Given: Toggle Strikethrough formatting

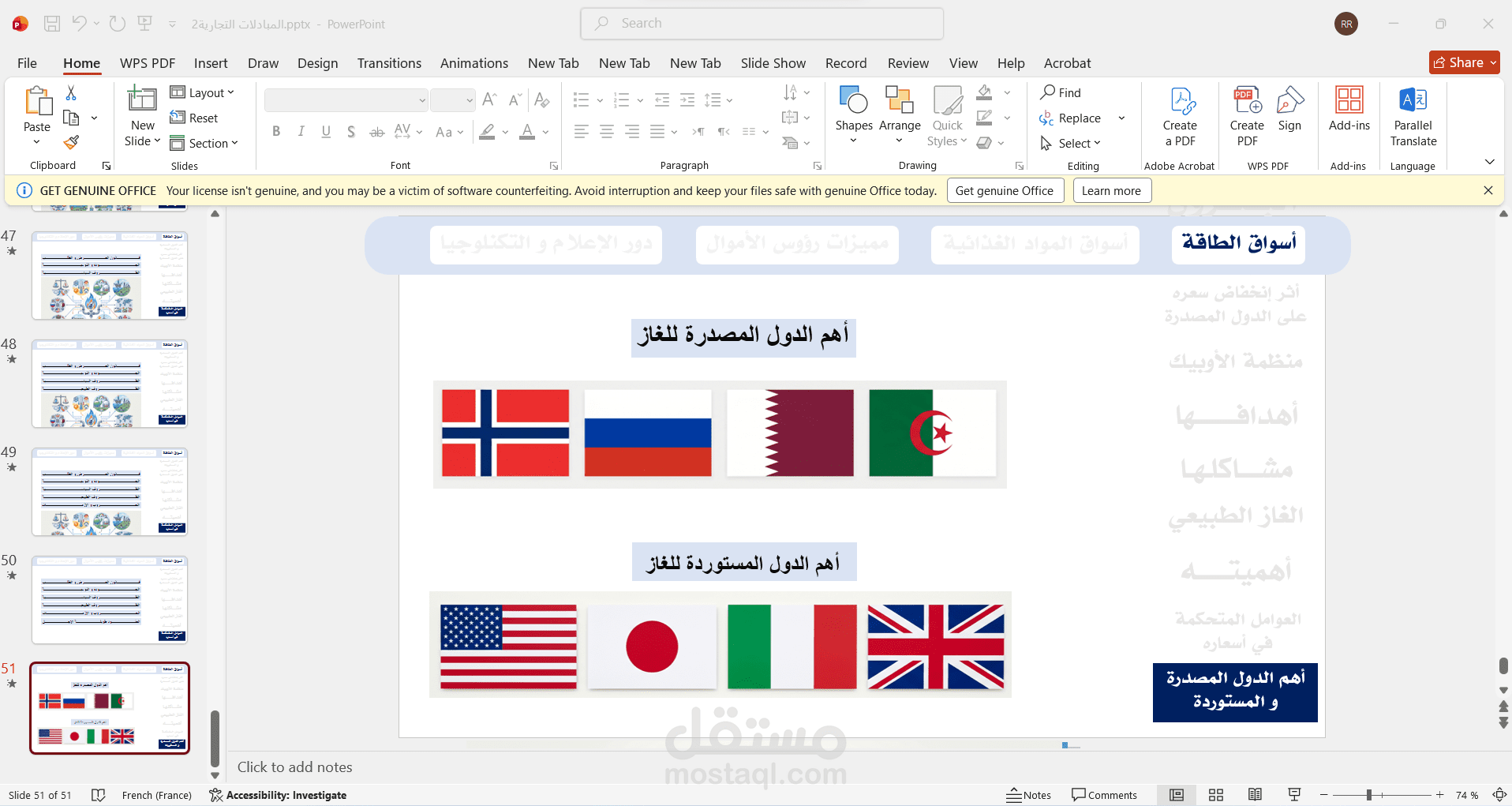Looking at the screenshot, I should tap(377, 132).
